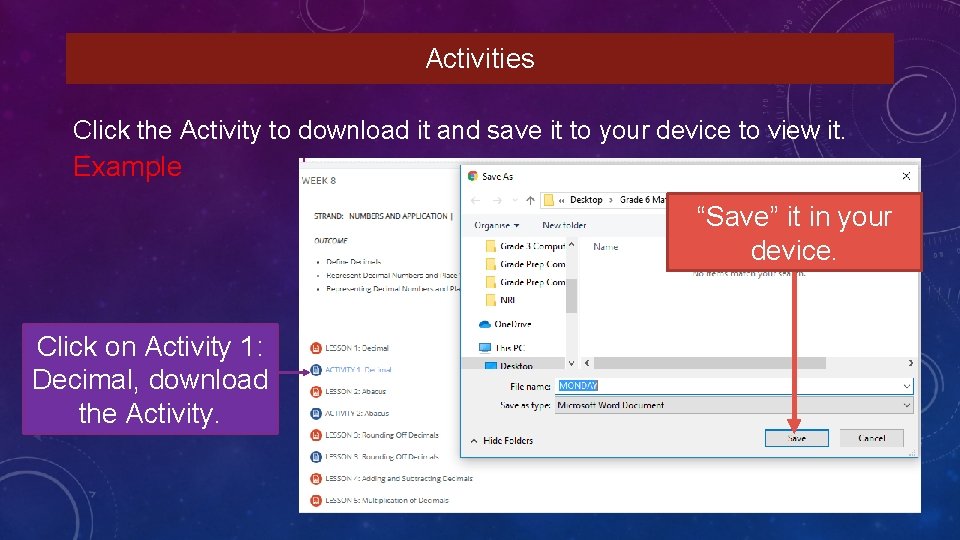Click the blue icon beside Rounding Off Decimals
The height and width of the screenshot is (540, 960).
(316, 457)
